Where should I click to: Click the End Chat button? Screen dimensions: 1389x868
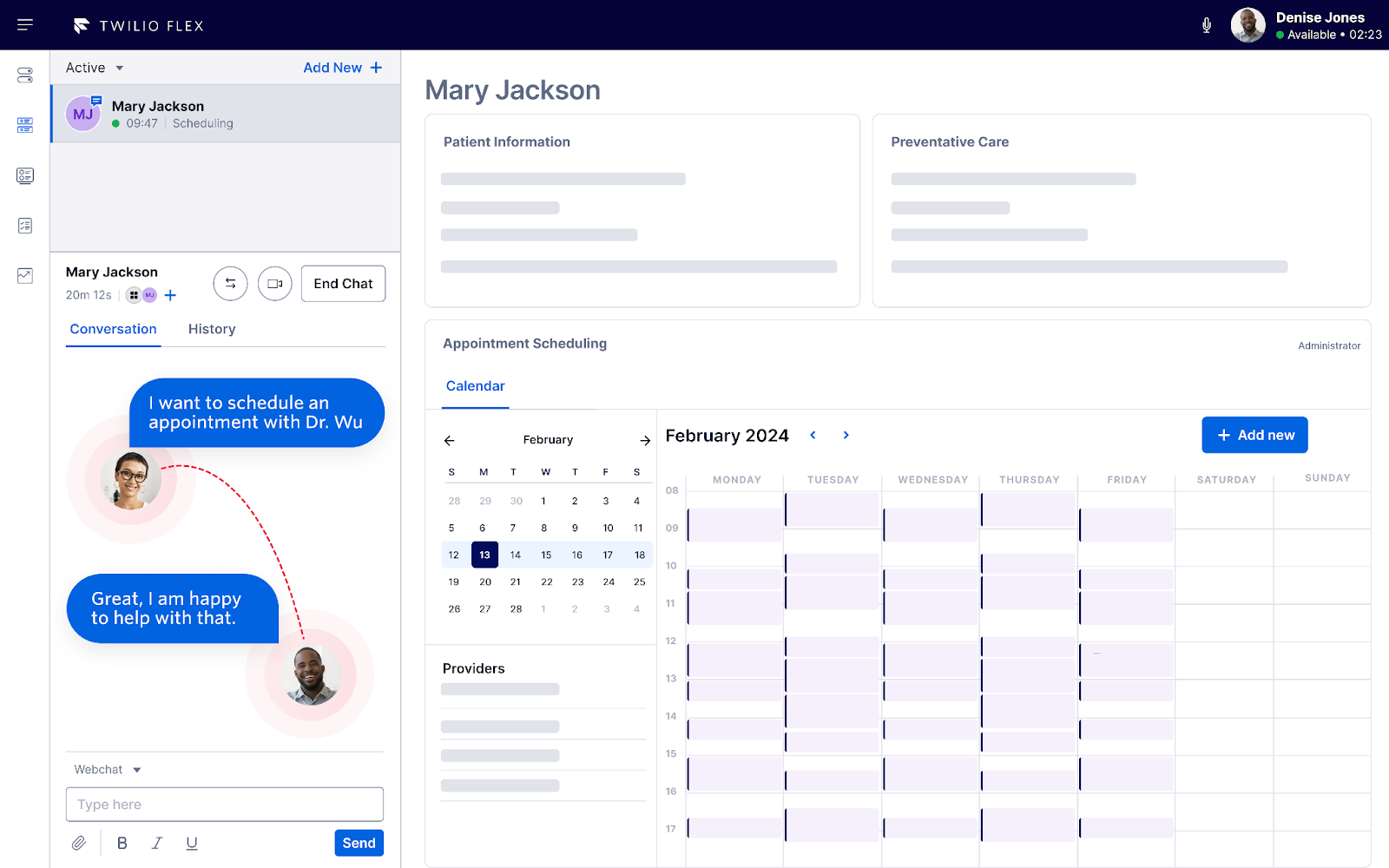[343, 284]
